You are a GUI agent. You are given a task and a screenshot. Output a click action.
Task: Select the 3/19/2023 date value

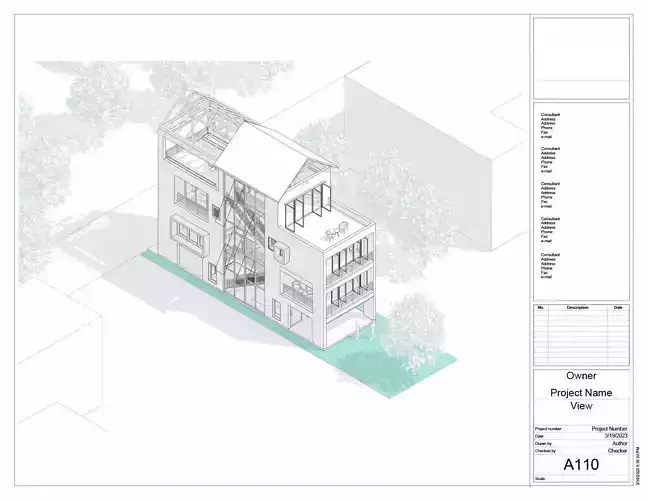pos(616,436)
